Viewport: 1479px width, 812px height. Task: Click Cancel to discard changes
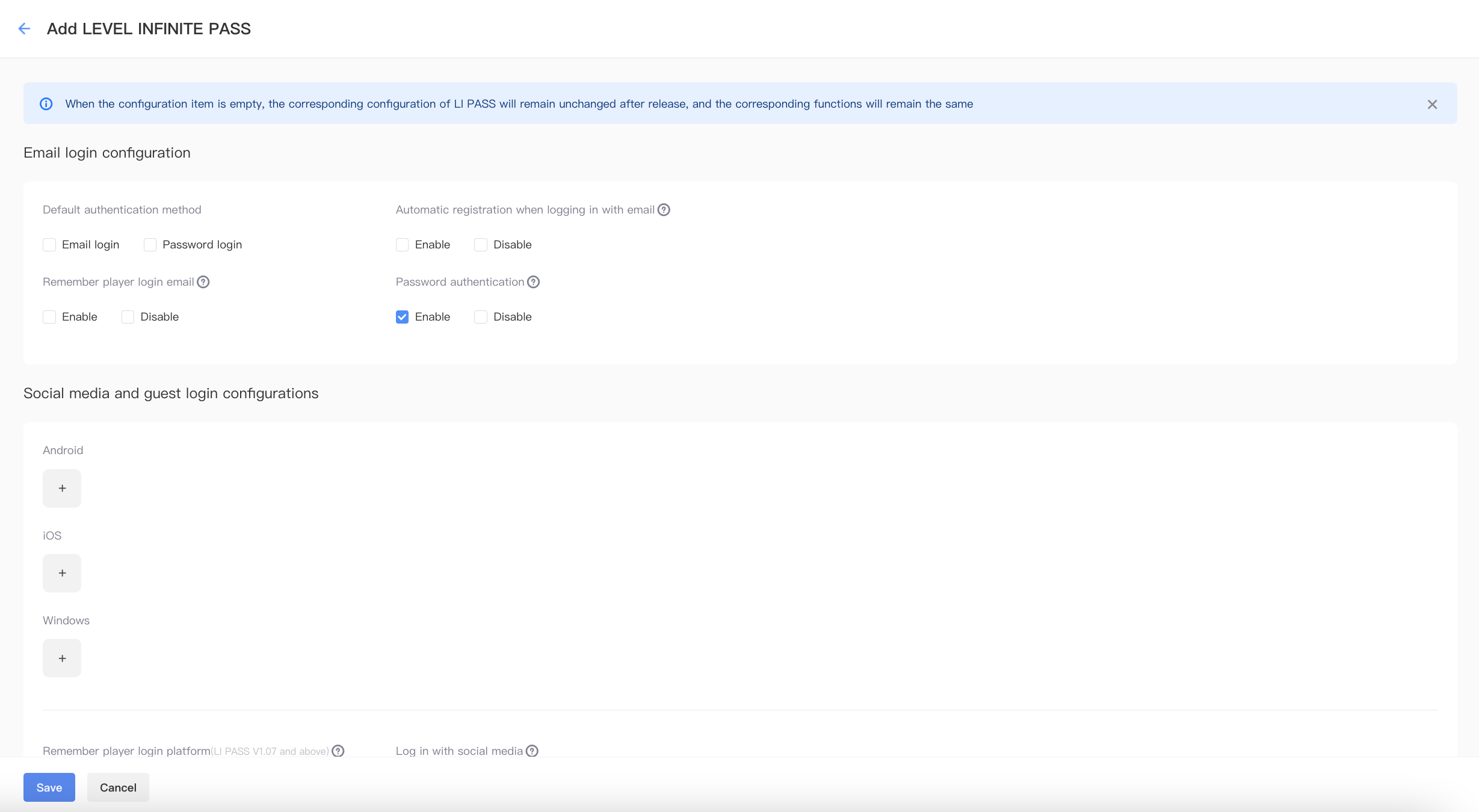point(118,787)
